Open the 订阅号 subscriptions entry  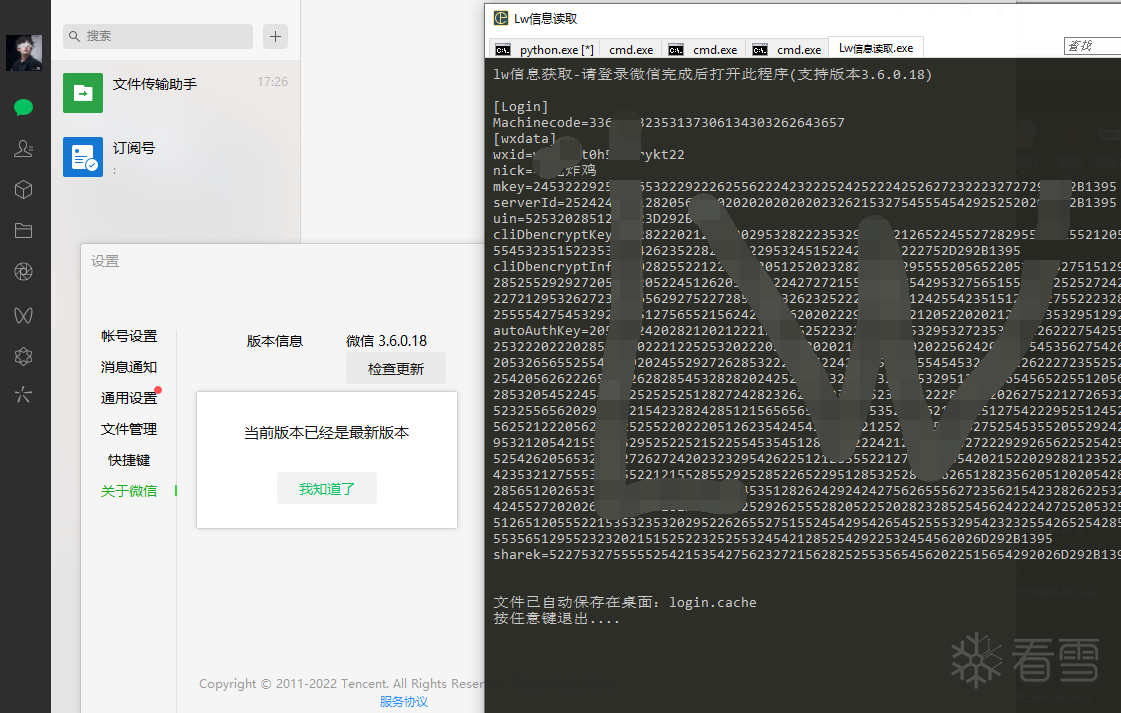175,157
